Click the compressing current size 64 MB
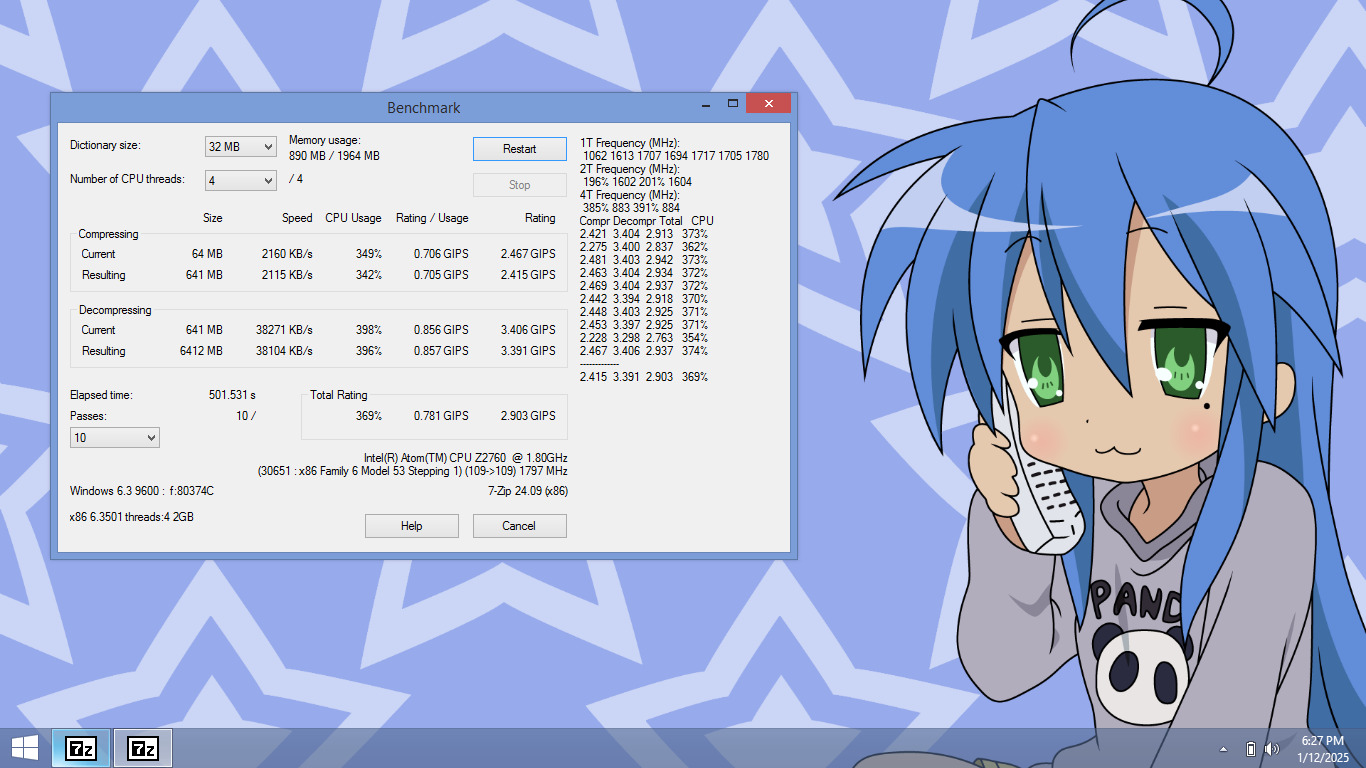 [207, 254]
